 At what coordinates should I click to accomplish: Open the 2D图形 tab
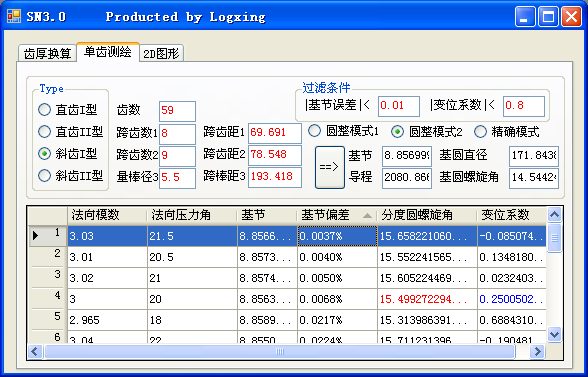(161, 53)
